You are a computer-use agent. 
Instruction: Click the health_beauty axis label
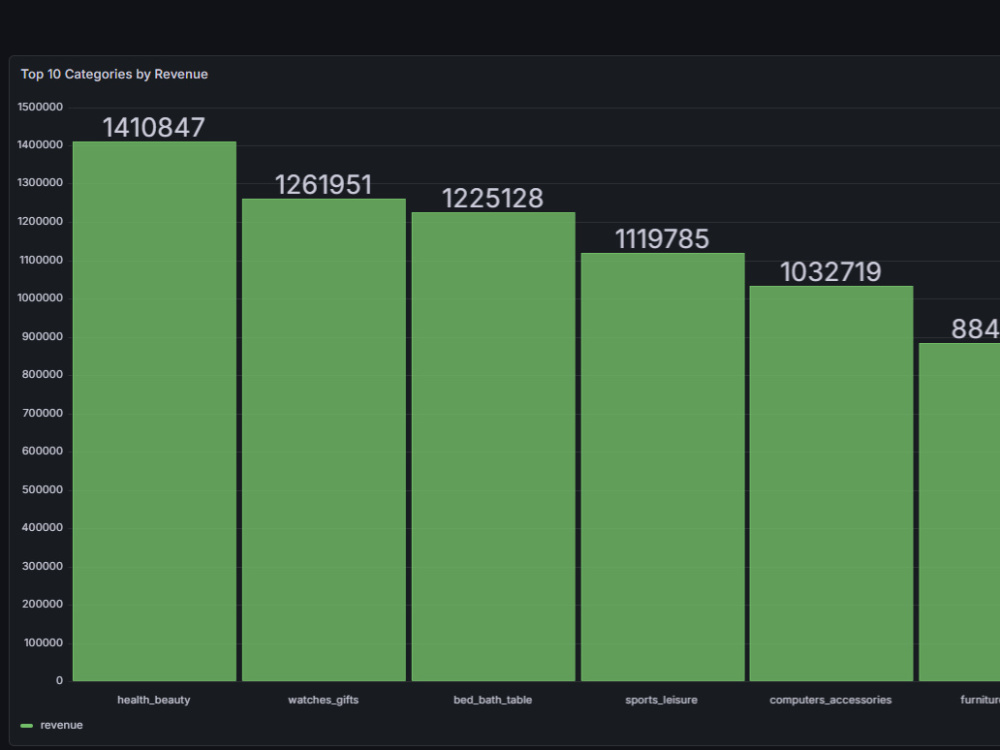[x=154, y=700]
